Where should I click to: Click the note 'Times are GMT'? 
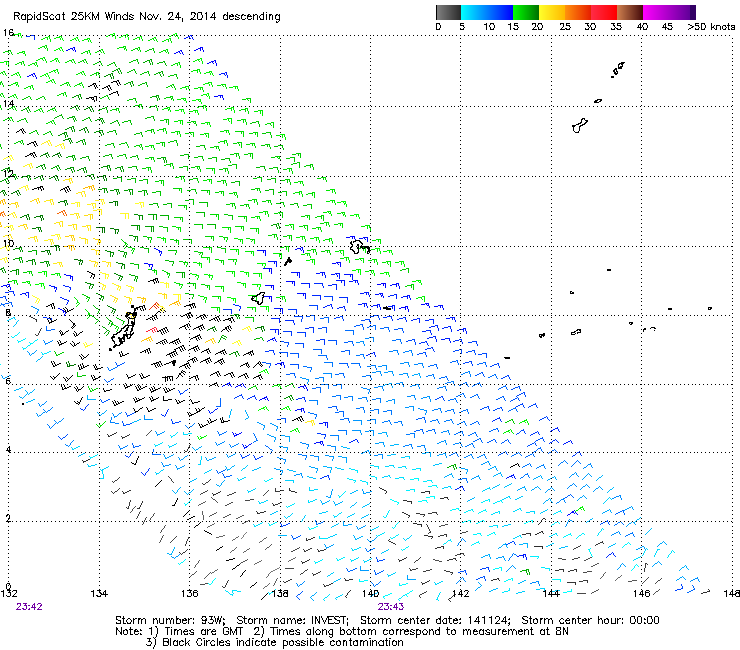tap(204, 632)
